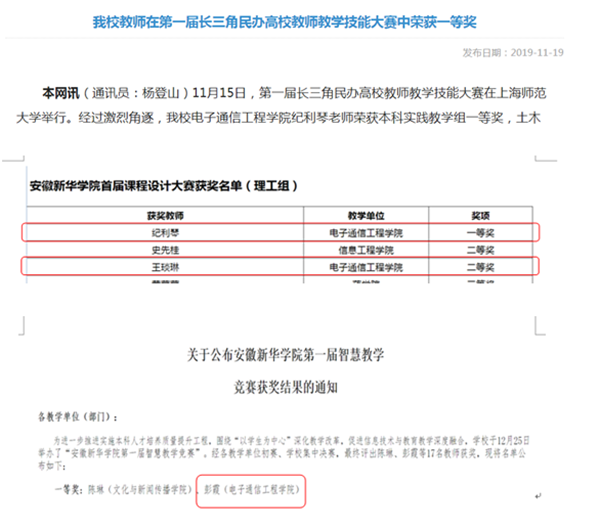Click the 信息工程学院 cell
The image size is (600, 530).
[369, 250]
